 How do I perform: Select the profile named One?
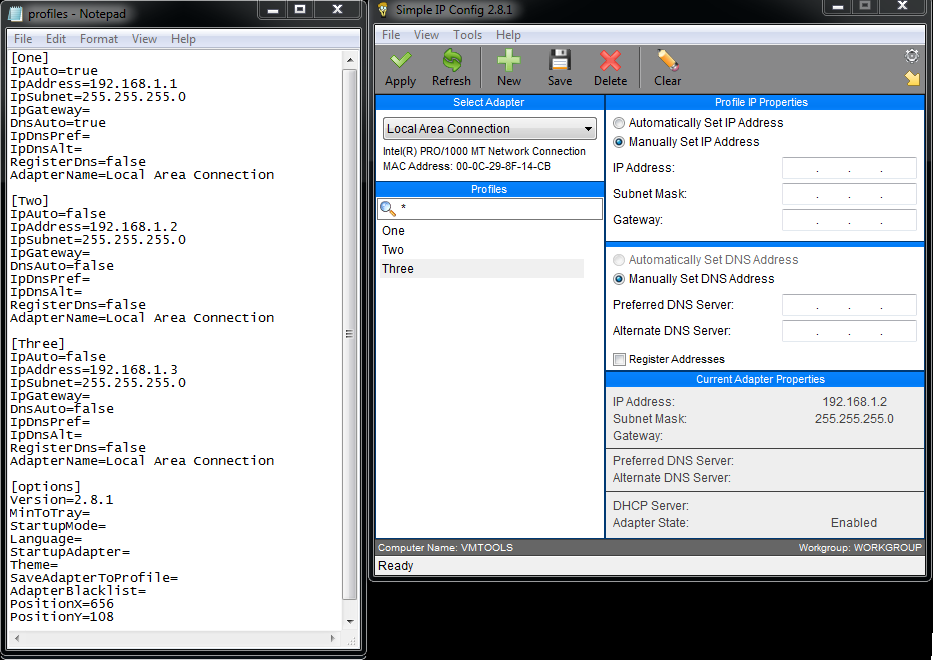[x=393, y=230]
